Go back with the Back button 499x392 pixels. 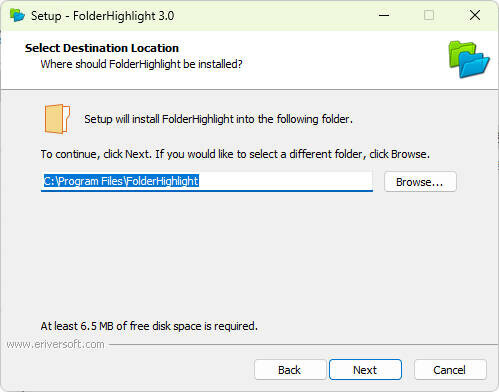[x=289, y=369]
